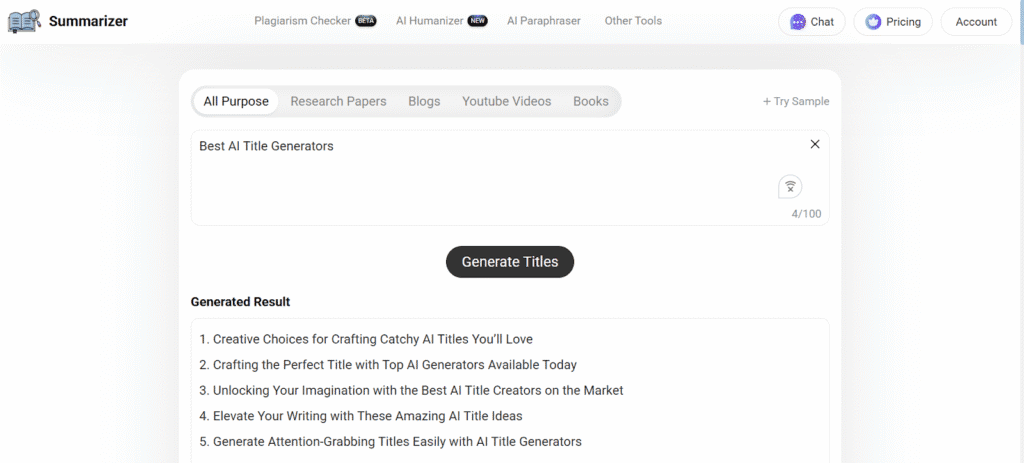Click the NEW badge beside AI Humanizer

pos(477,21)
